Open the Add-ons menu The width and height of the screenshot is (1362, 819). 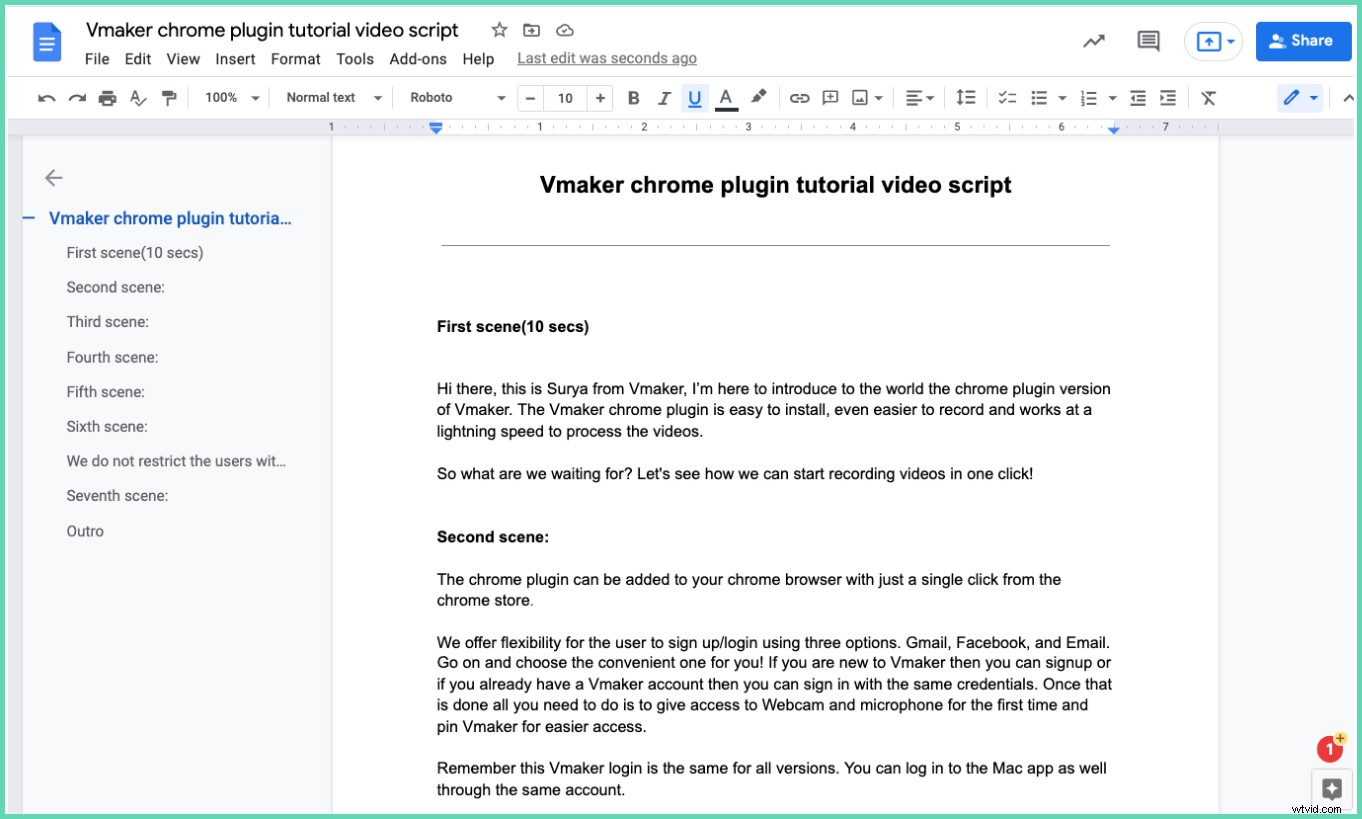pyautogui.click(x=418, y=59)
